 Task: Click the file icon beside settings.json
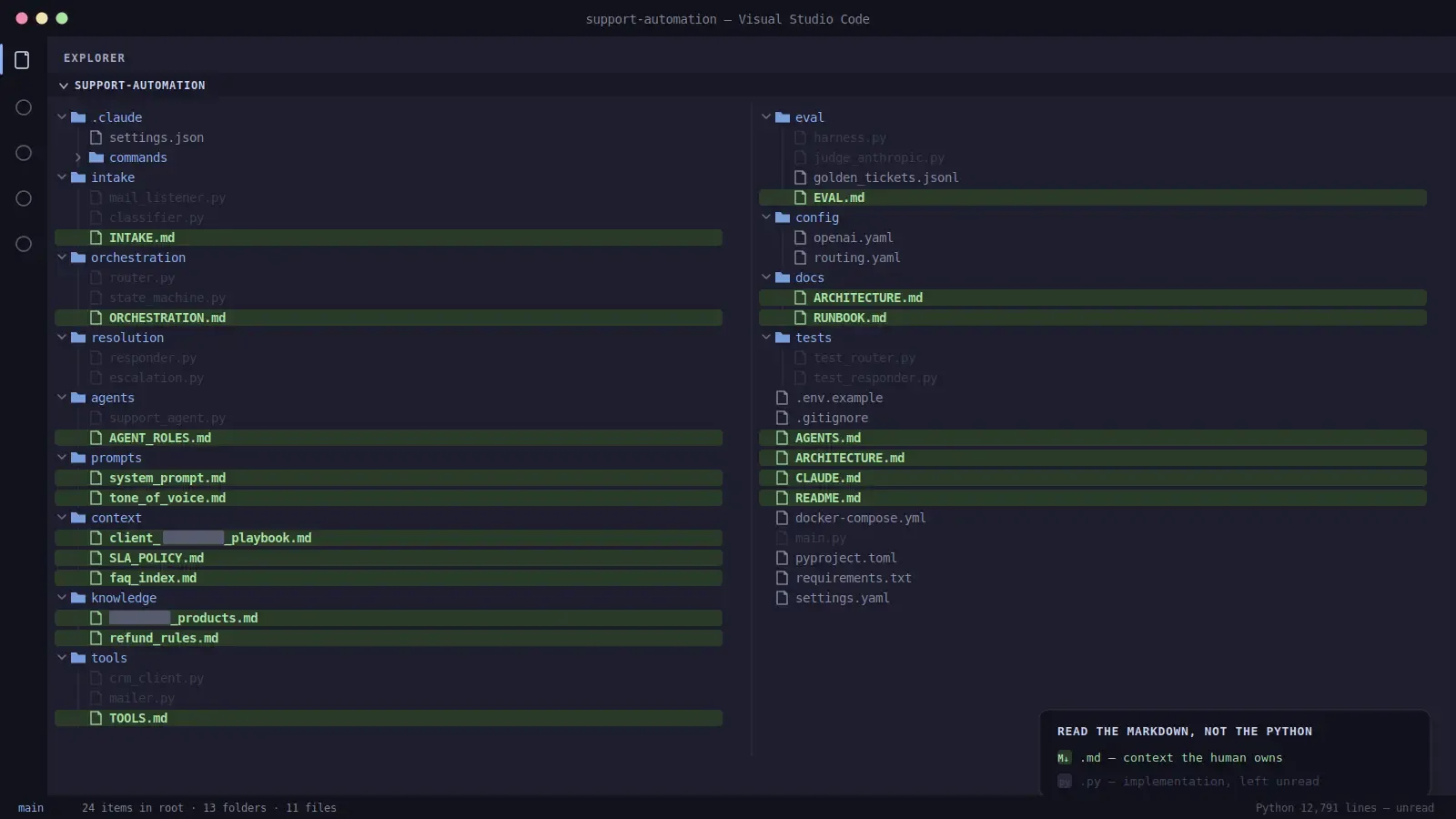pos(96,137)
